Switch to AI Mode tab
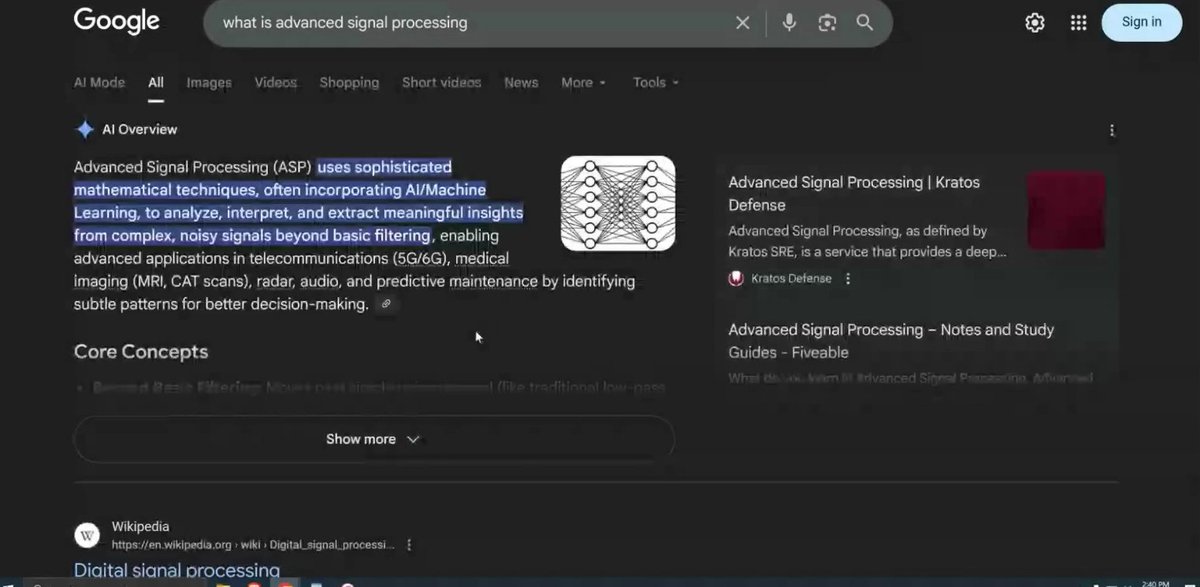This screenshot has height=587, width=1200. [x=99, y=83]
